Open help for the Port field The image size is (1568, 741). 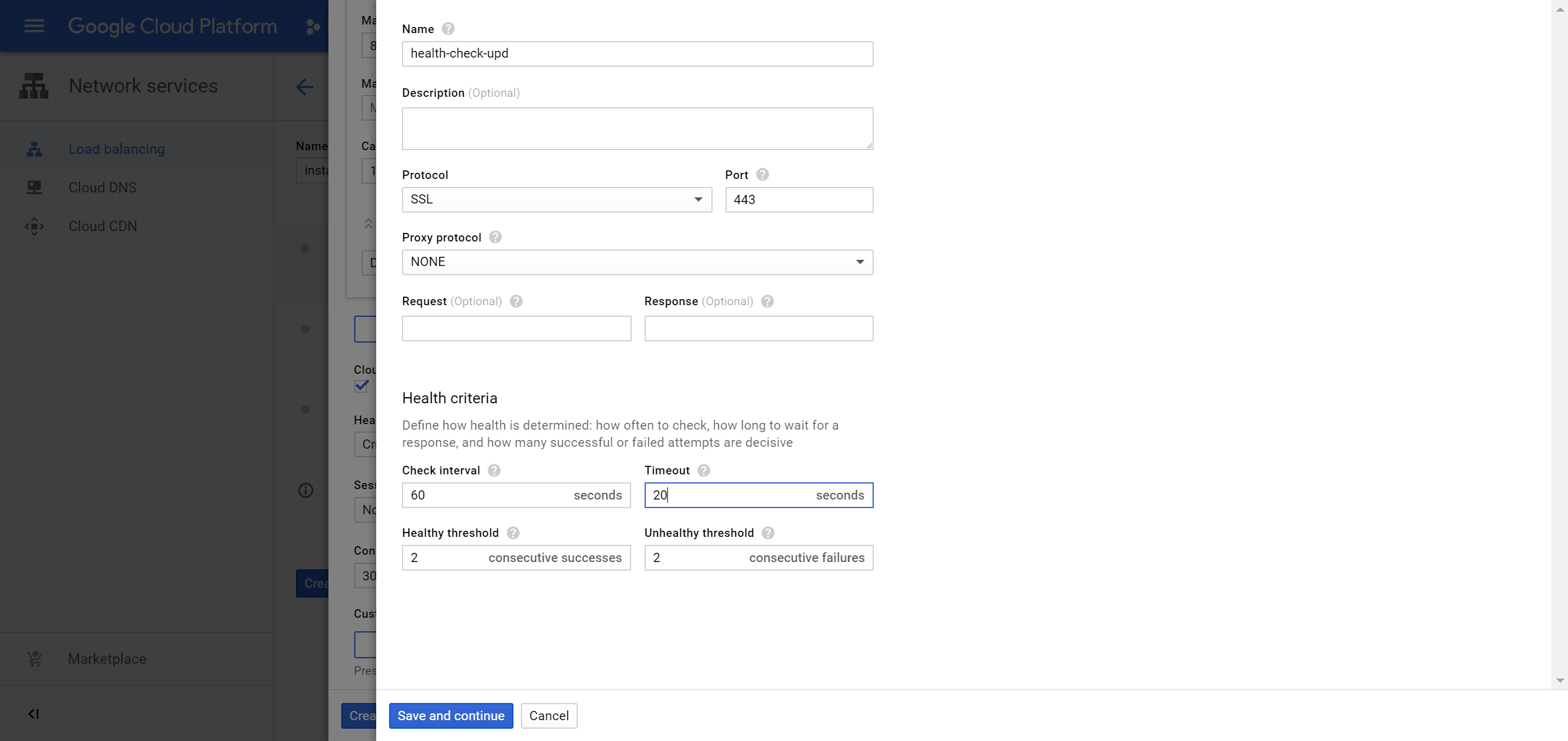(762, 175)
